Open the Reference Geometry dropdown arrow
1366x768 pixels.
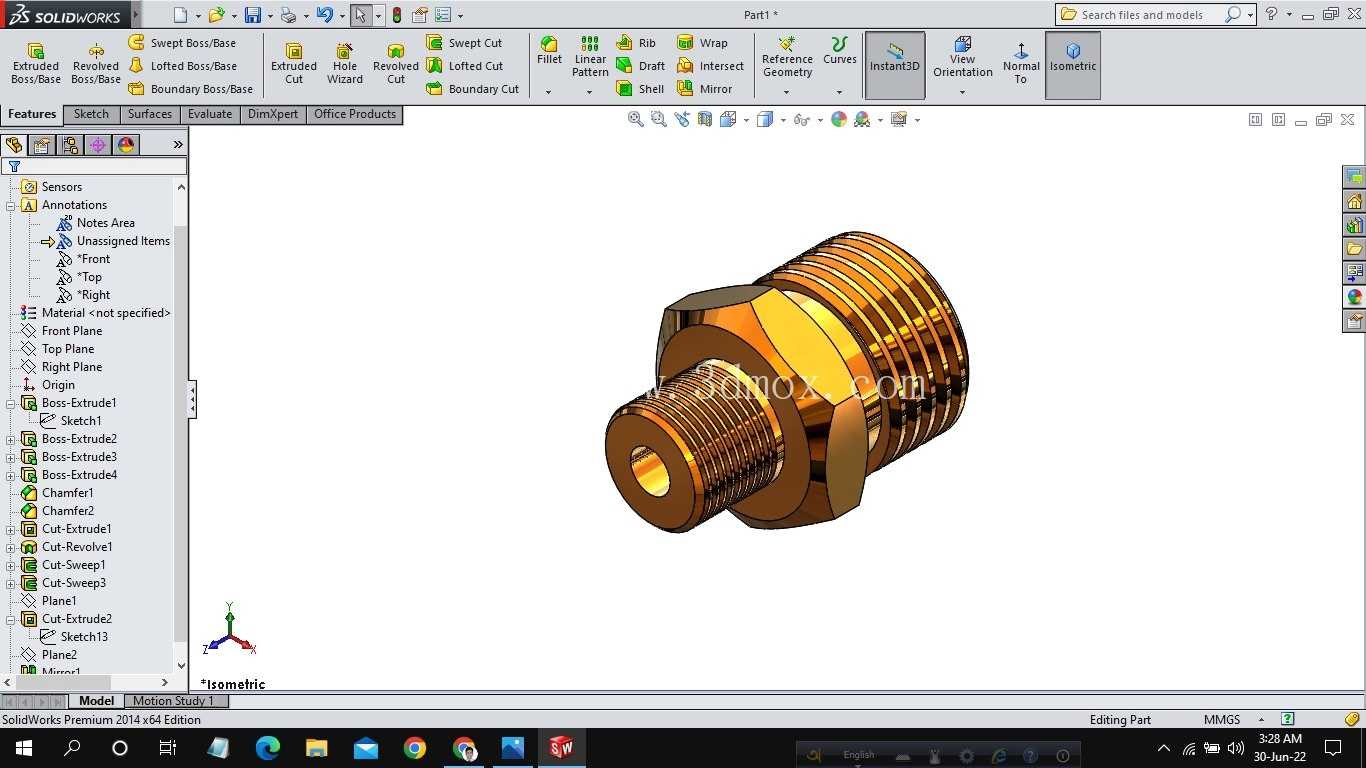(x=787, y=92)
